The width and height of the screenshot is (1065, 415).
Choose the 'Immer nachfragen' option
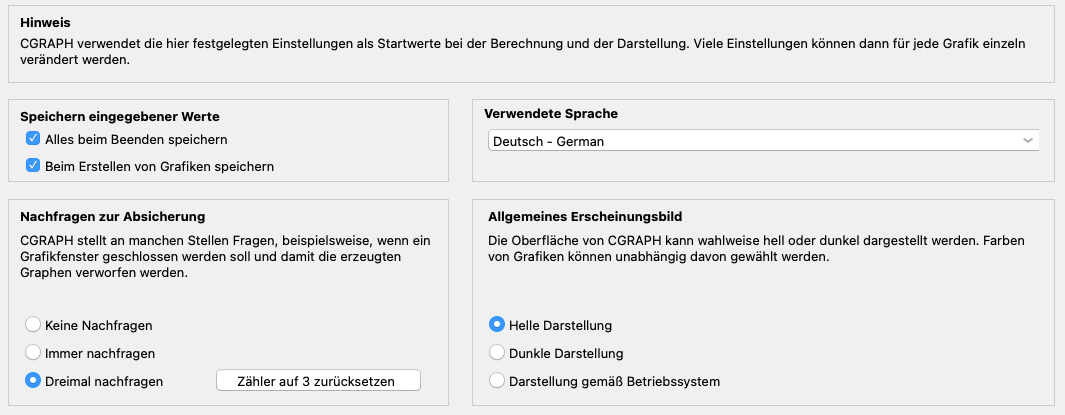pos(33,353)
